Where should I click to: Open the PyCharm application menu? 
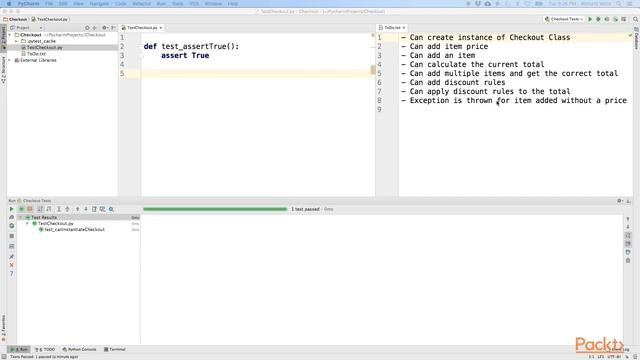29,4
